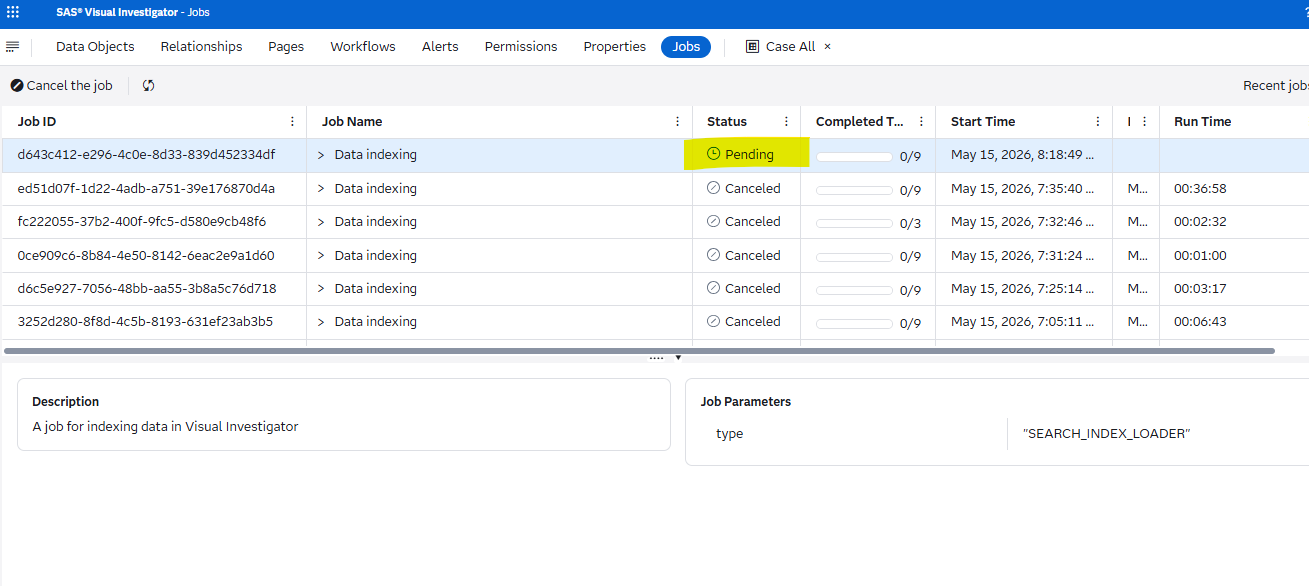Open Completed Tasks column options menu

coord(921,122)
